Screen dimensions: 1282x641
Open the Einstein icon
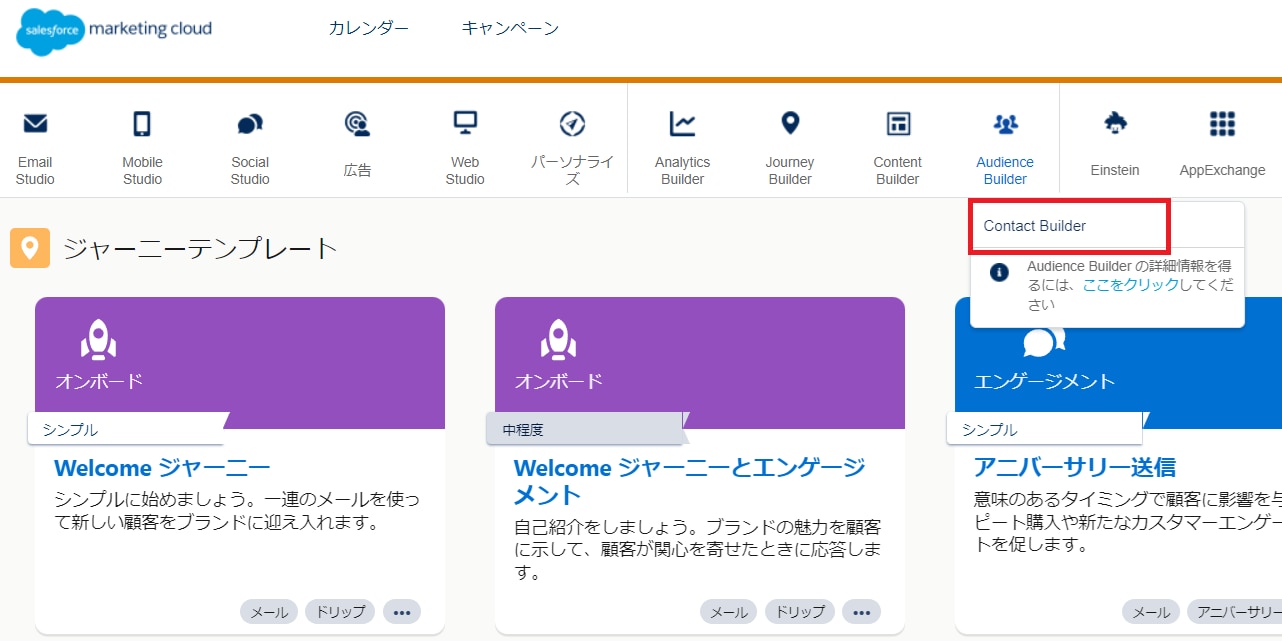coord(1115,123)
